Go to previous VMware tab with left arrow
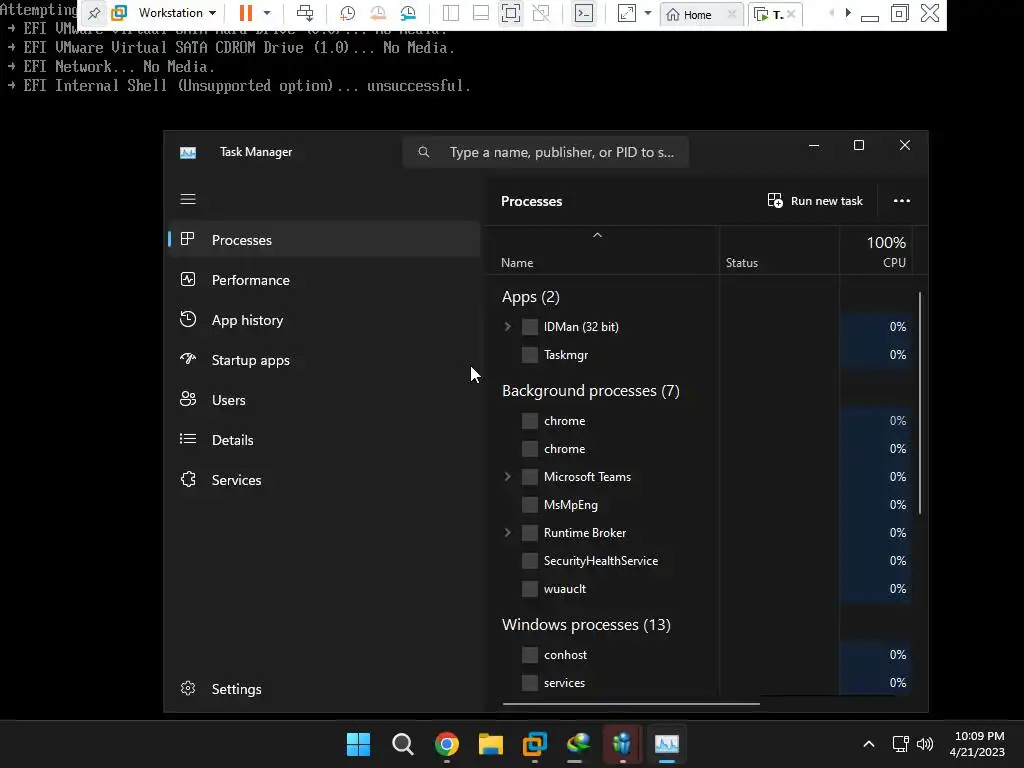The height and width of the screenshot is (768, 1024). tap(831, 13)
